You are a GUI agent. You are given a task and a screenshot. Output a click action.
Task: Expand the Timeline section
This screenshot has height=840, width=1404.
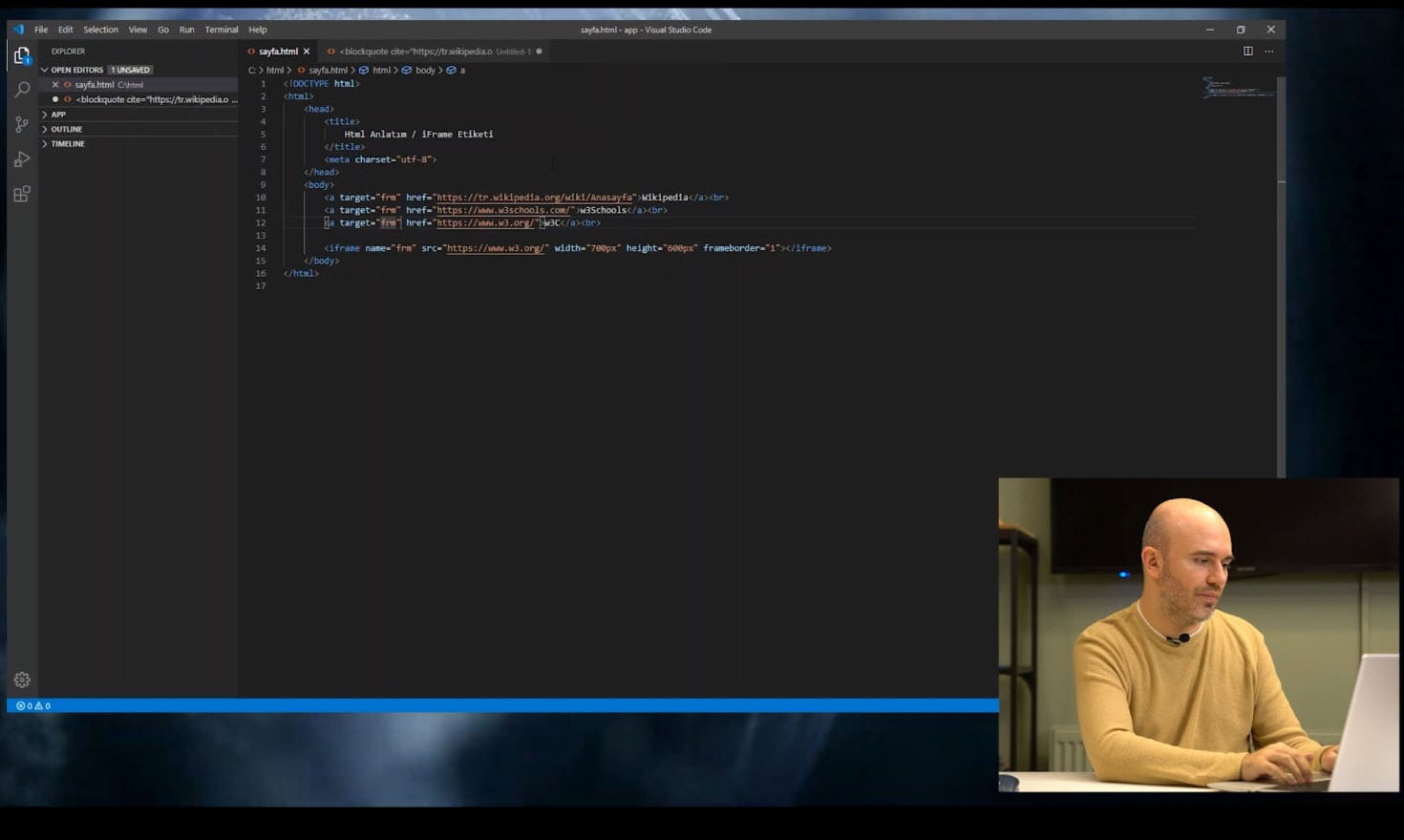tap(67, 144)
